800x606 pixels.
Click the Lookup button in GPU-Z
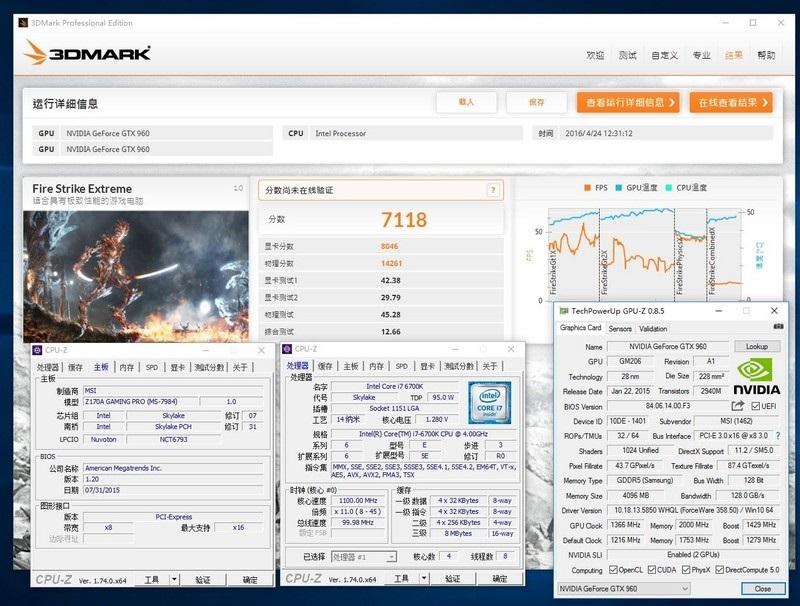[x=757, y=346]
